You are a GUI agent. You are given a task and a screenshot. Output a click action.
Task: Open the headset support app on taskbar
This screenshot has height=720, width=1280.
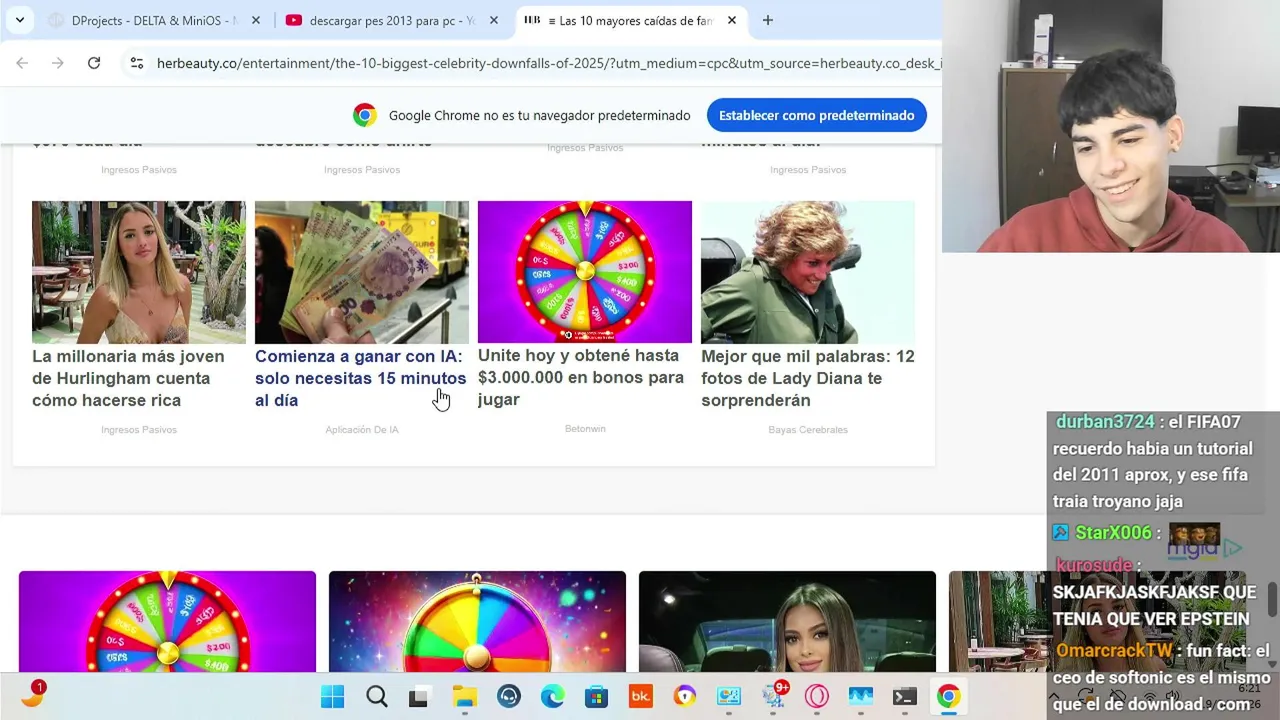point(509,697)
